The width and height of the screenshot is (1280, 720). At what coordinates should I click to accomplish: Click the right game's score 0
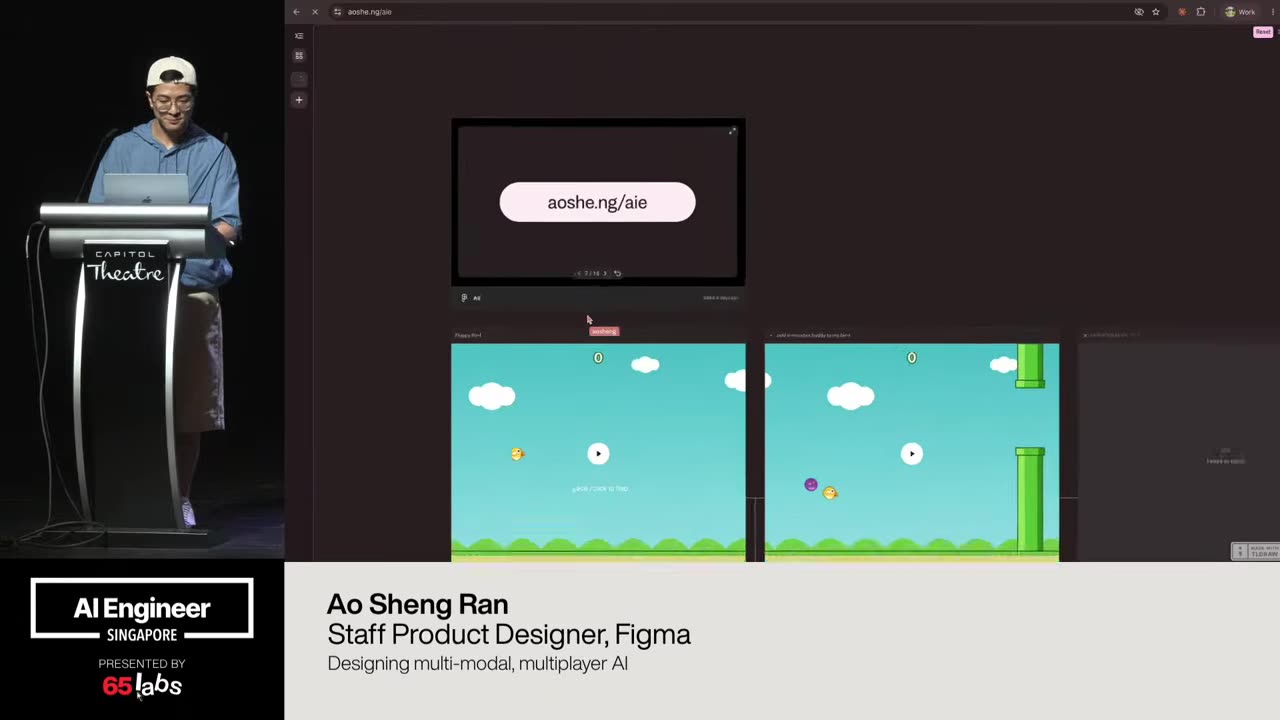click(x=911, y=358)
